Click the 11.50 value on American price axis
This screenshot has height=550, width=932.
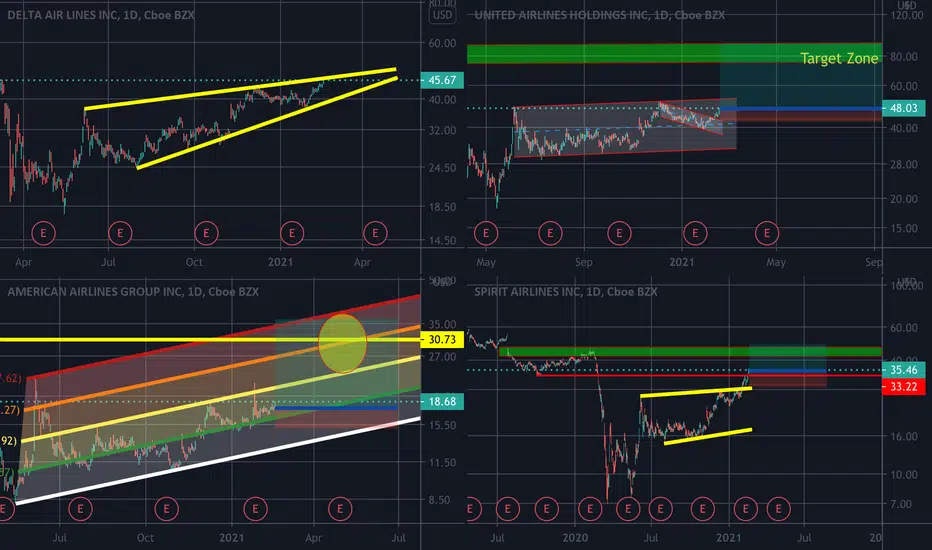[x=442, y=463]
